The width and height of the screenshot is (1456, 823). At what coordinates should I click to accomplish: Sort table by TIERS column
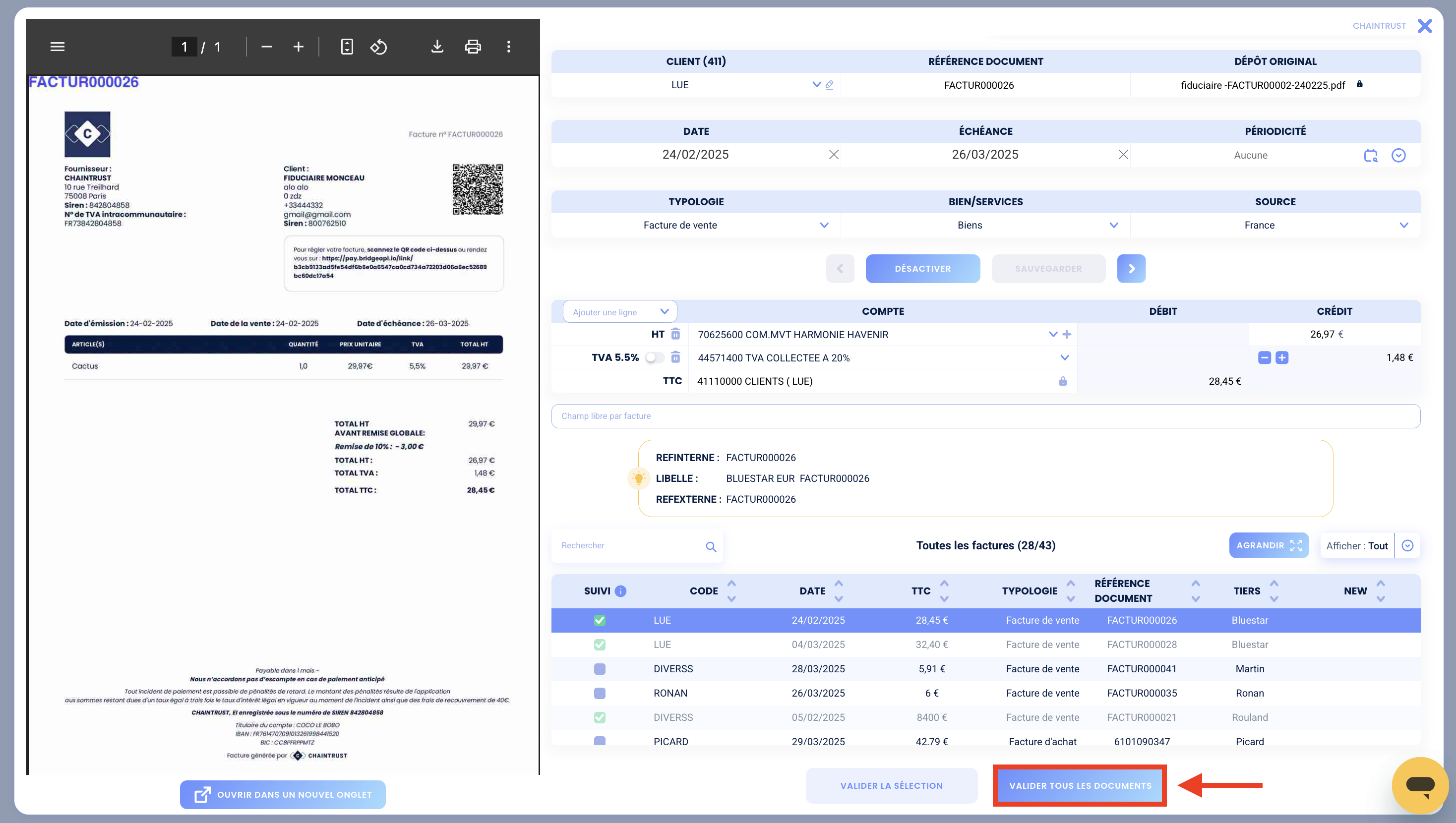tap(1274, 590)
